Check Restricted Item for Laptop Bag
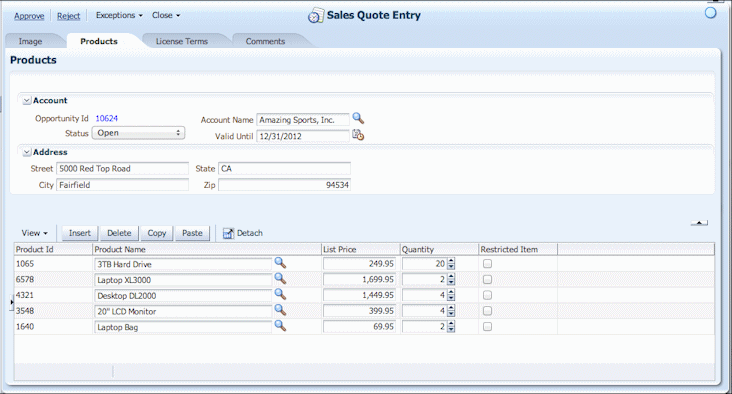 [x=487, y=327]
